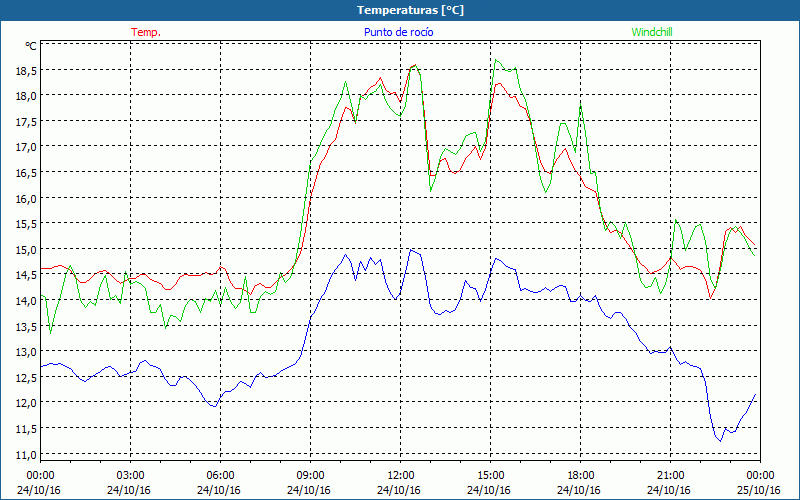The width and height of the screenshot is (800, 500).
Task: Click the Temperaturas [°C] title bar
Action: pyautogui.click(x=400, y=10)
